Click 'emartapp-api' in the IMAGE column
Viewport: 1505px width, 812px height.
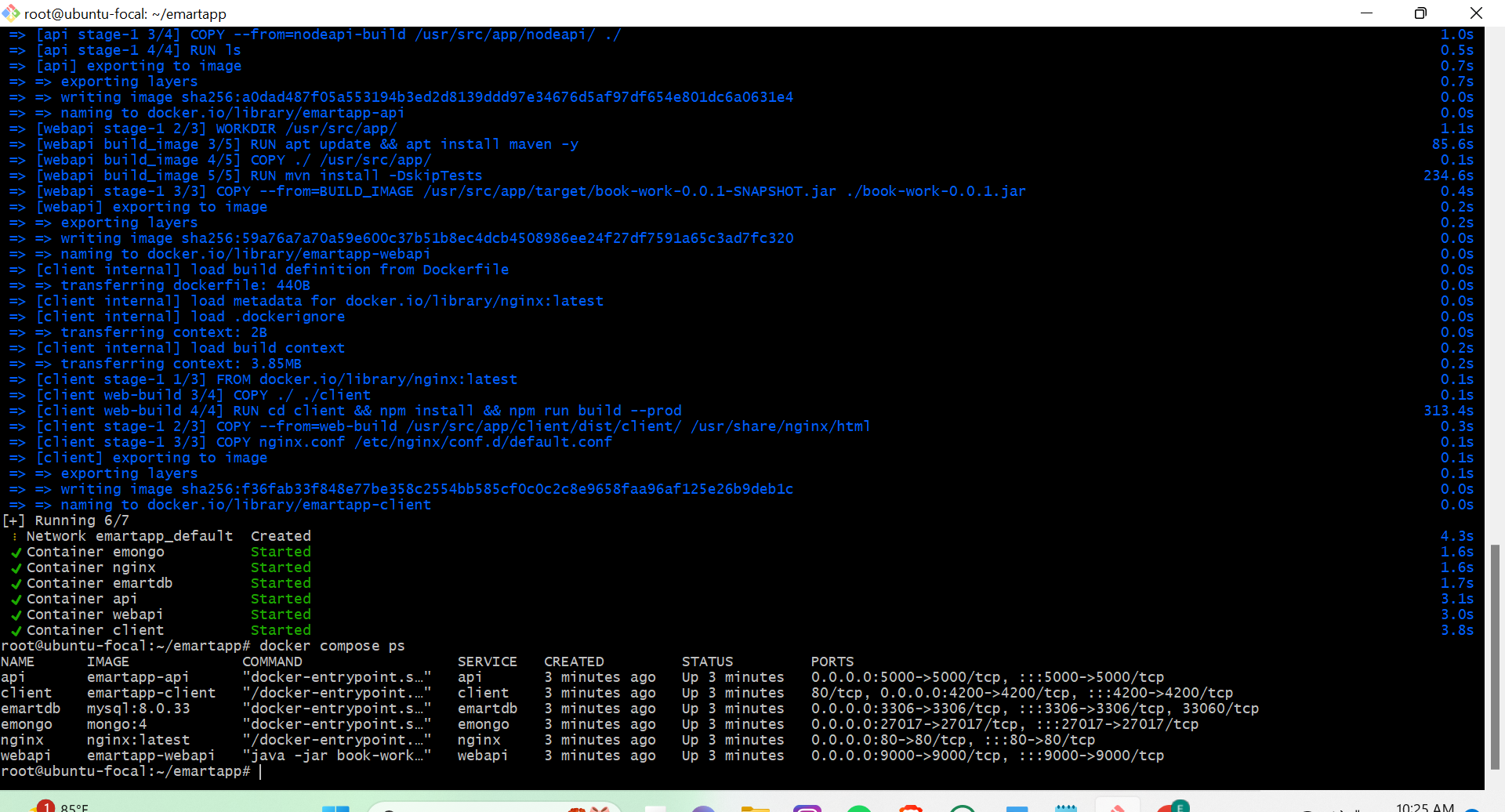(x=138, y=677)
